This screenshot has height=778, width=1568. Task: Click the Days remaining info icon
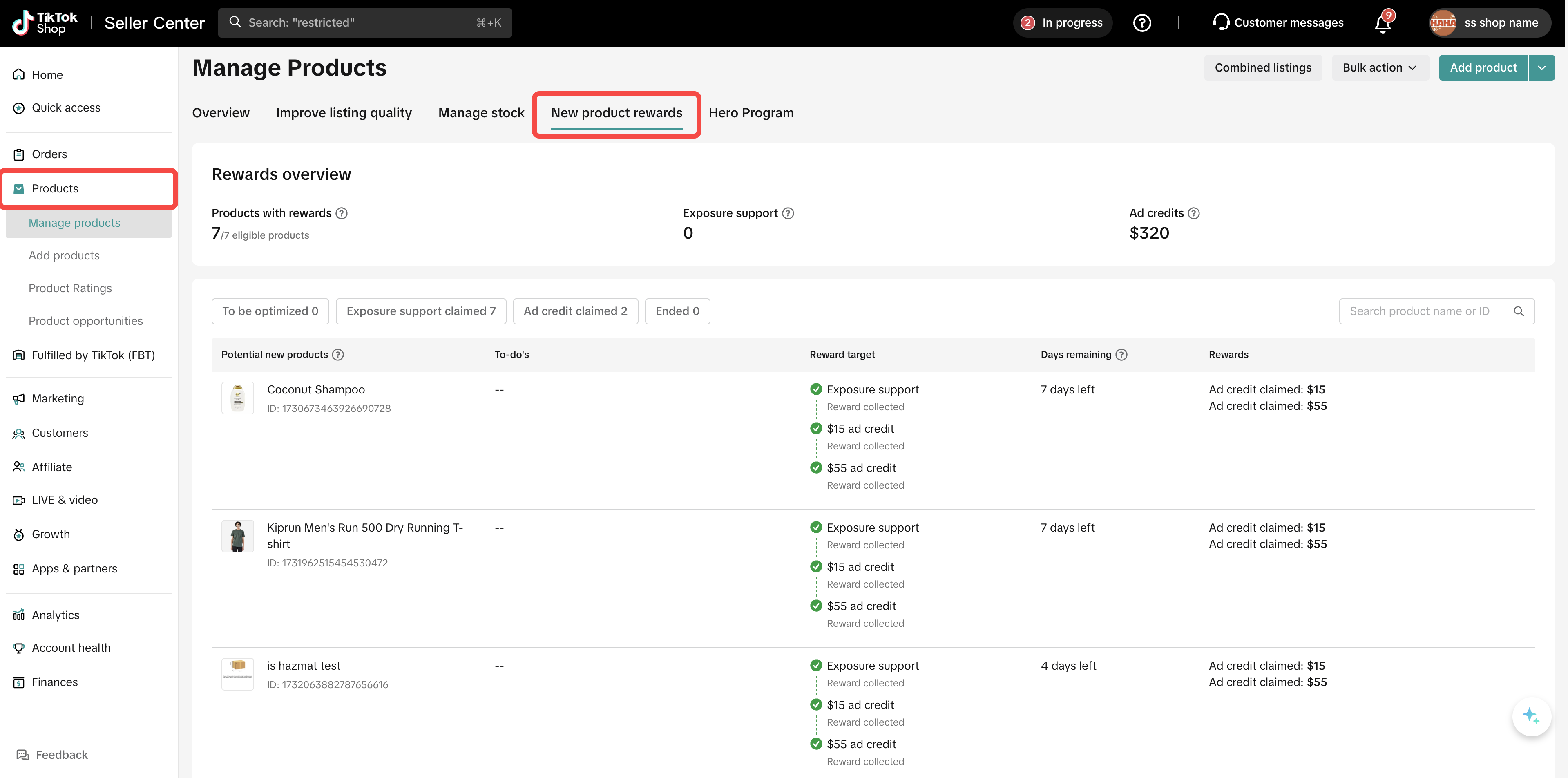point(1121,354)
